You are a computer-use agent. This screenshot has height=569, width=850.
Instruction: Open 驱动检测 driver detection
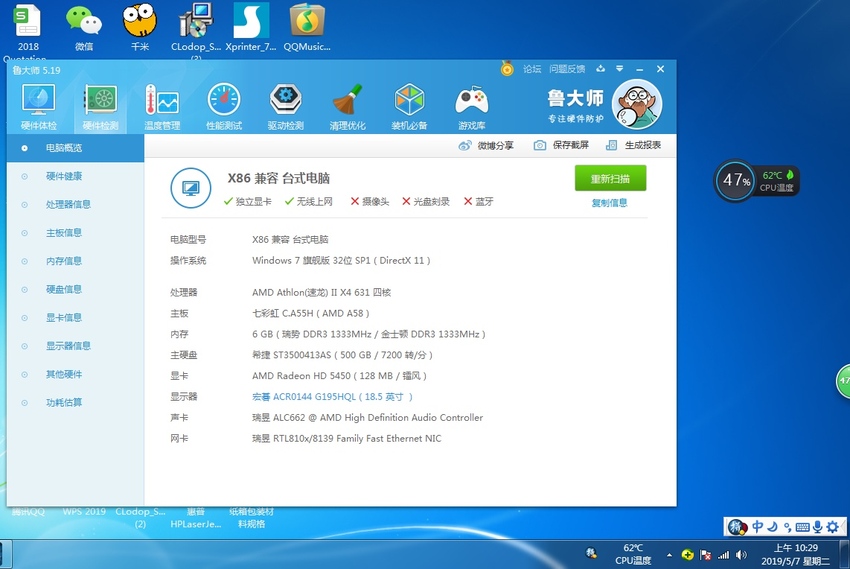286,107
